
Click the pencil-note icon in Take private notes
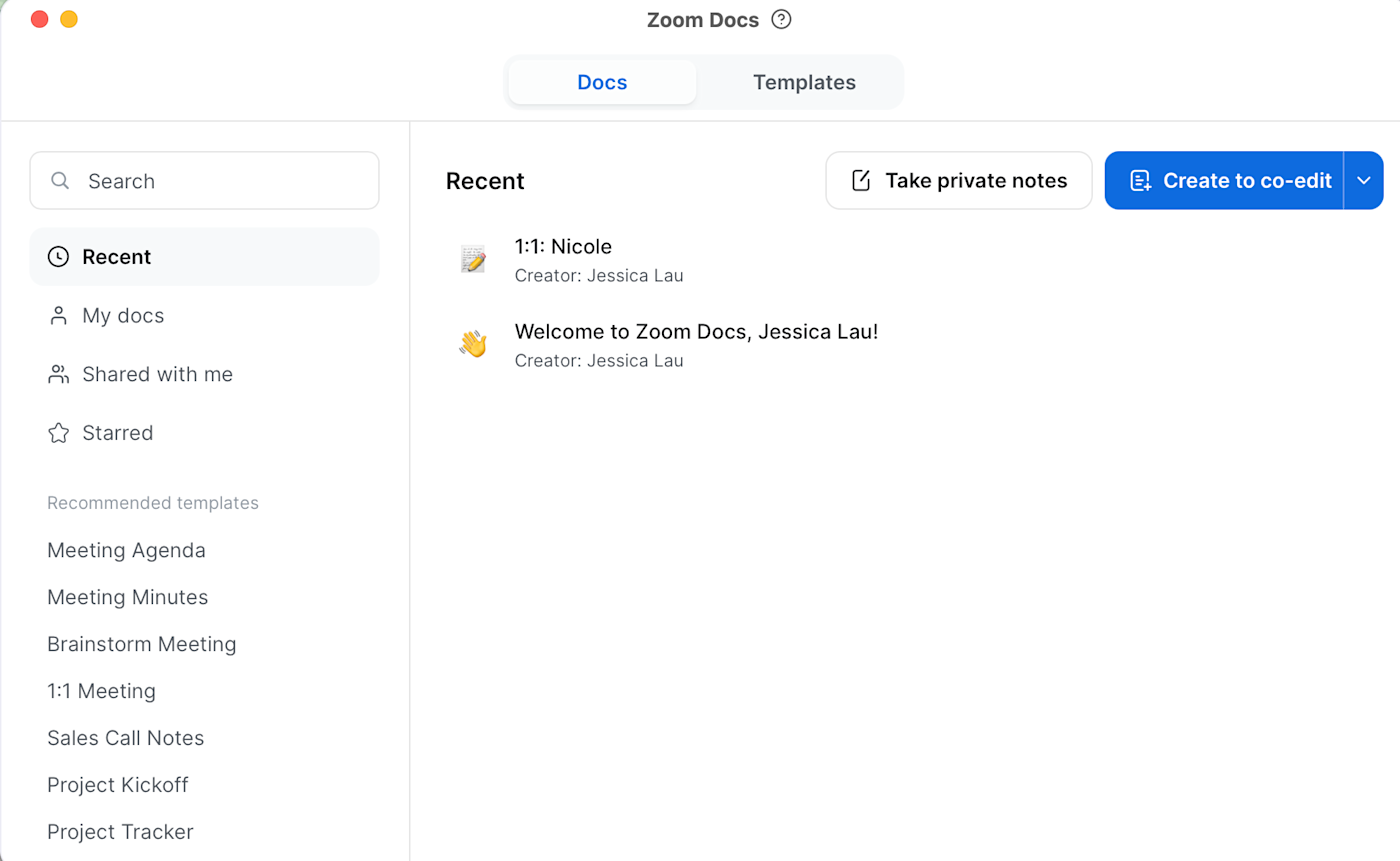click(861, 181)
